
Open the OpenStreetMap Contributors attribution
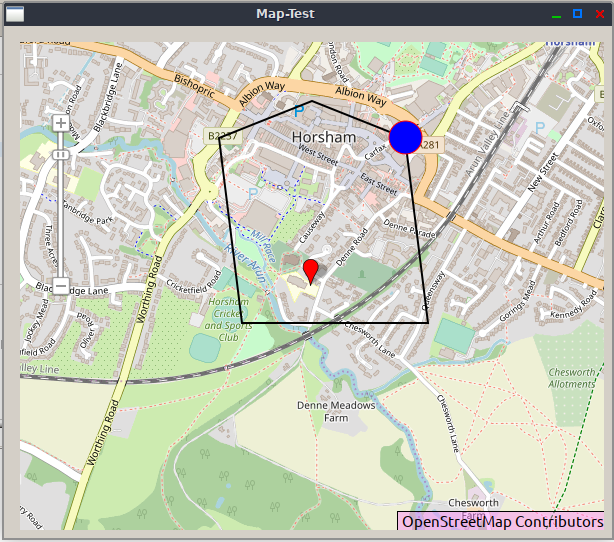501,521
